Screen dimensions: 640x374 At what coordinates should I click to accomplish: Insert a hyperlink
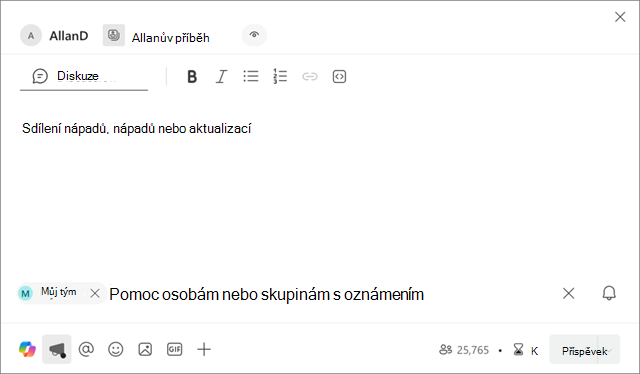[x=310, y=76]
